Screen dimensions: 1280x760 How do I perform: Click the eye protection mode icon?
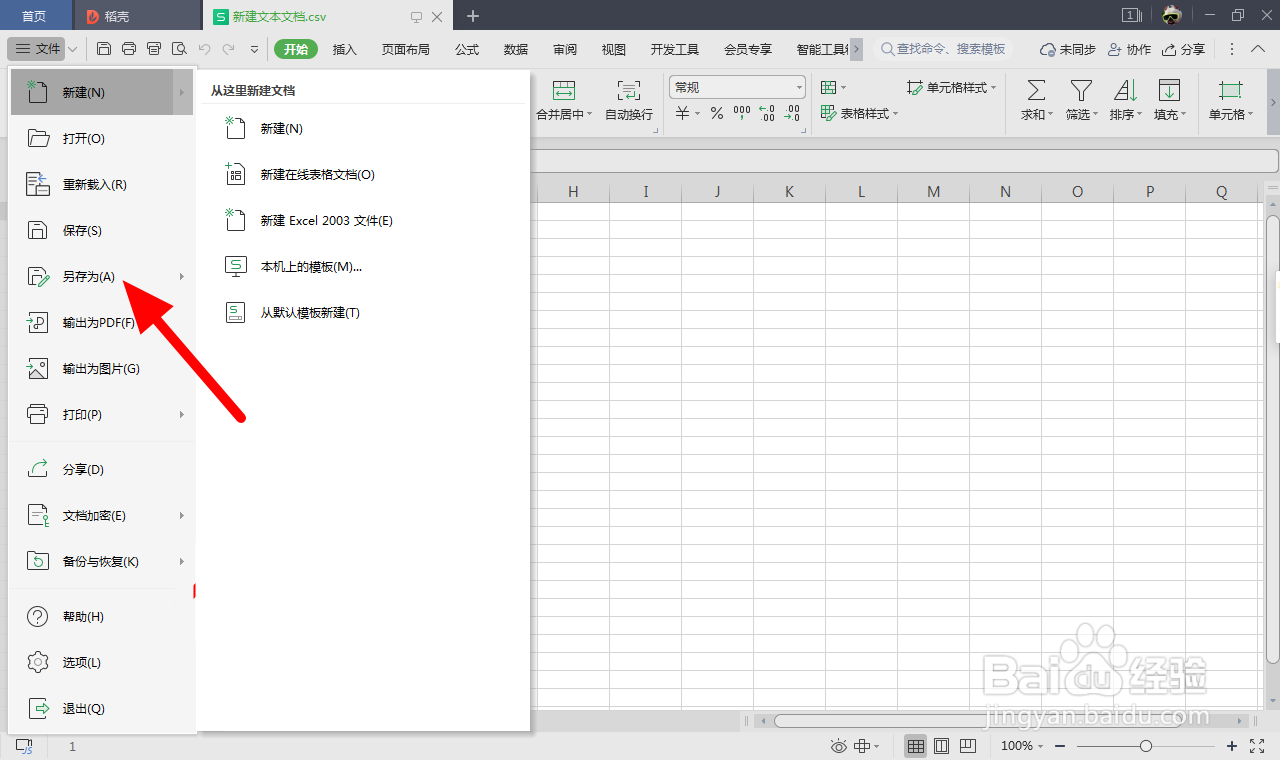point(838,746)
